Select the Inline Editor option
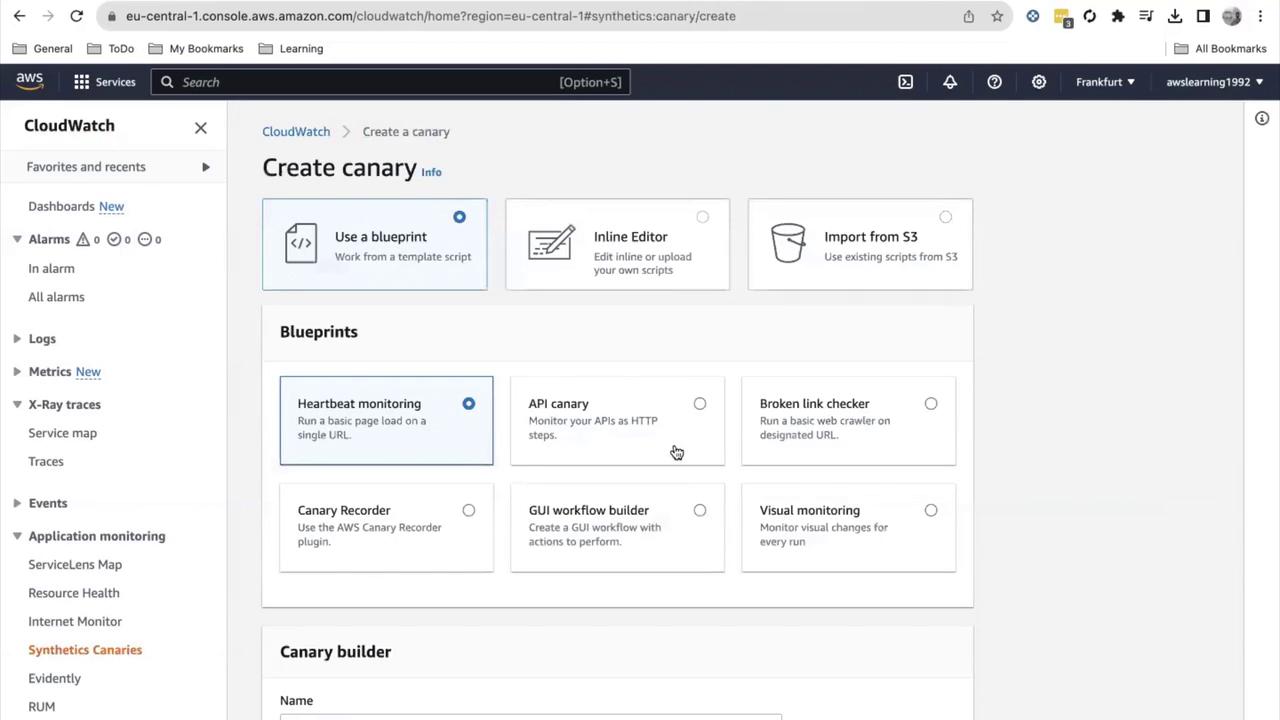Image resolution: width=1280 pixels, height=720 pixels. coord(617,244)
